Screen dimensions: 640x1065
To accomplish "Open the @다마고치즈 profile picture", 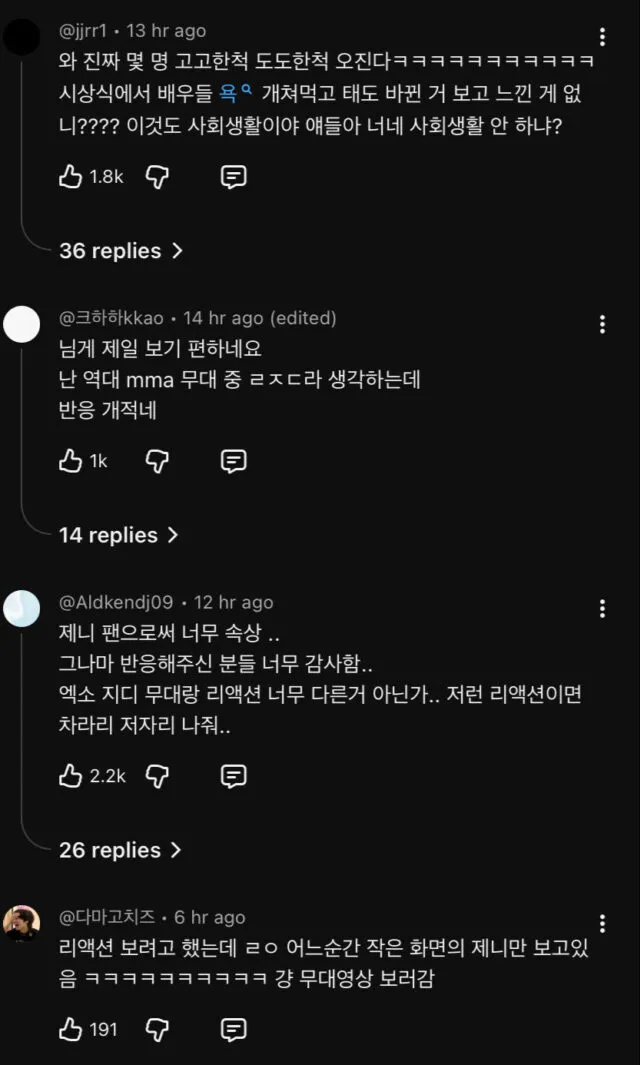I will (x=22, y=923).
